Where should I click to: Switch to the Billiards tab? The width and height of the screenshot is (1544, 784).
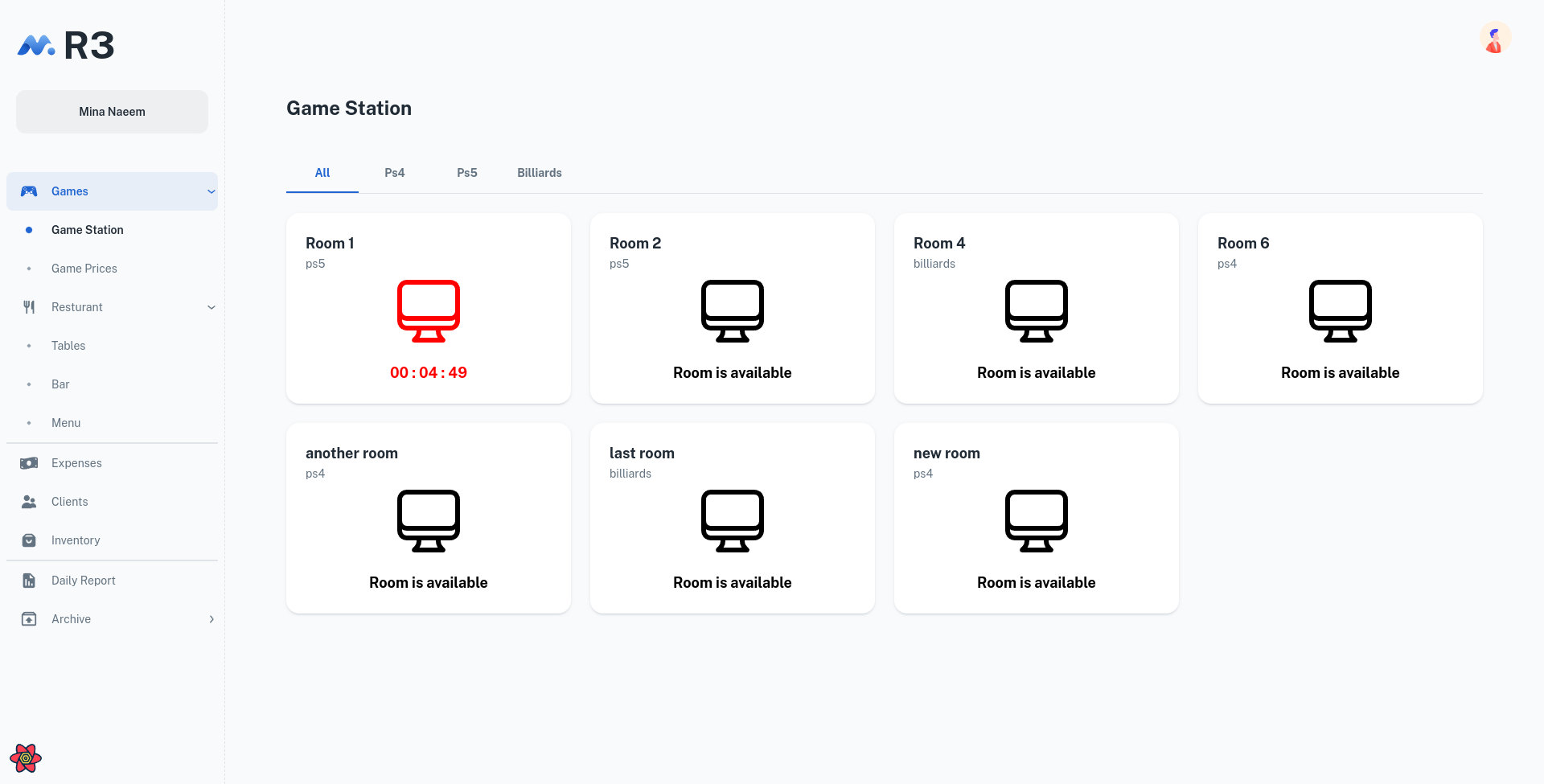click(x=539, y=173)
